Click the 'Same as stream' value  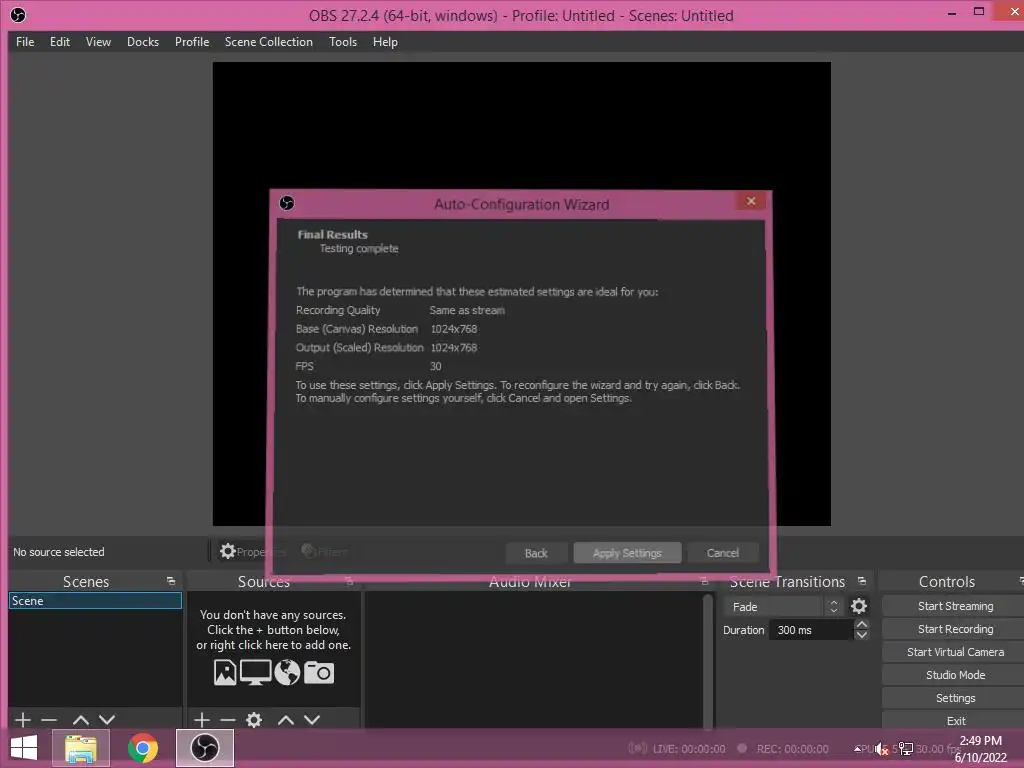tap(467, 310)
